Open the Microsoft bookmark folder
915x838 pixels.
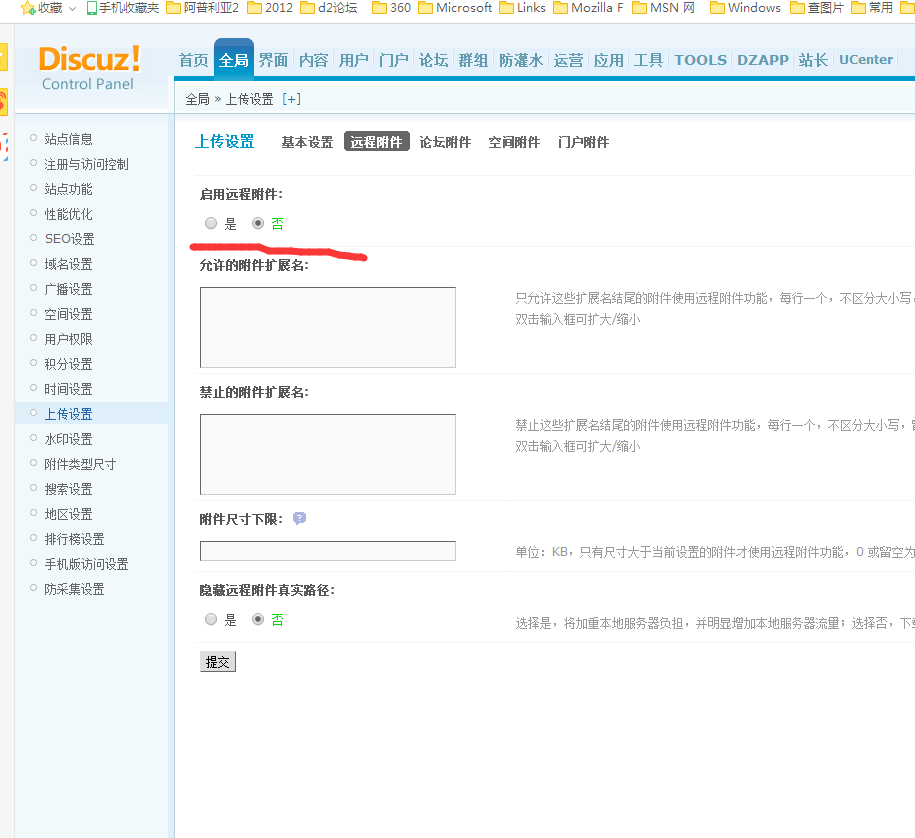point(455,8)
